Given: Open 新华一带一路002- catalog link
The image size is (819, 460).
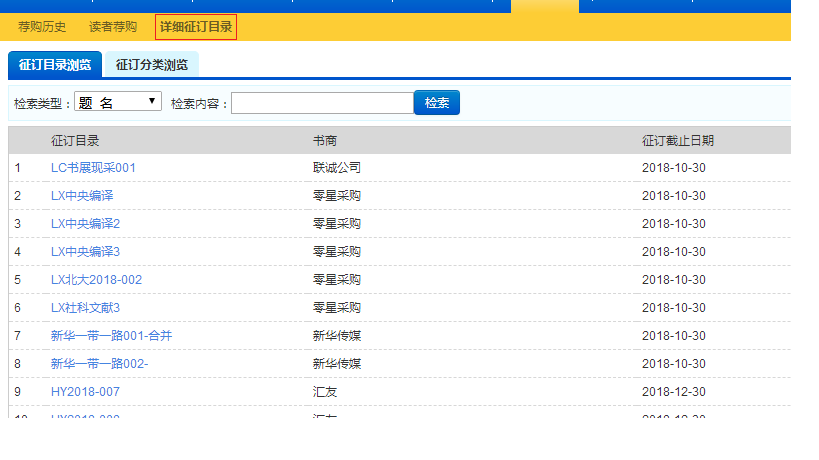Looking at the screenshot, I should 99,364.
